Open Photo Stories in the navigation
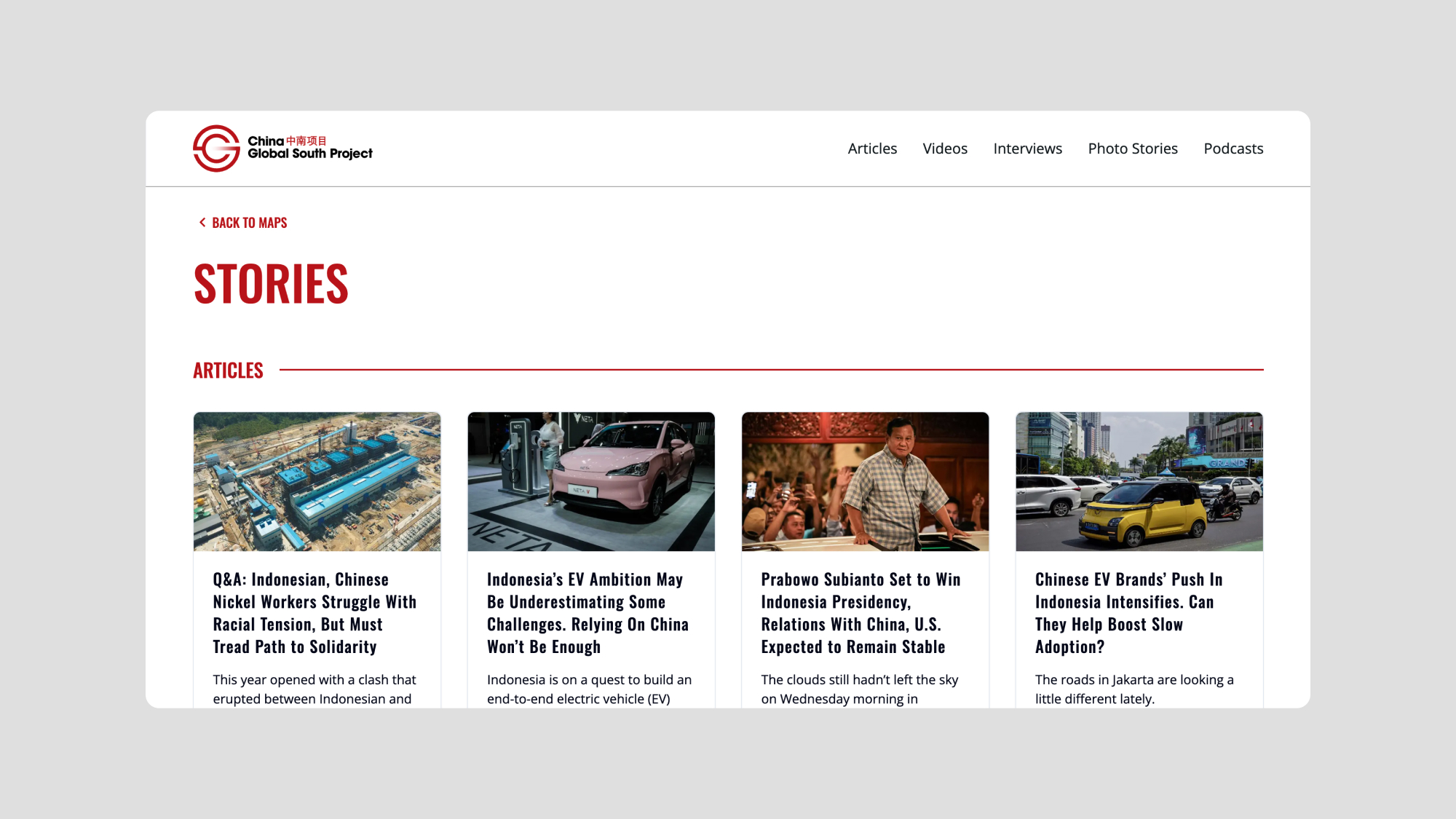This screenshot has height=819, width=1456. [1133, 149]
